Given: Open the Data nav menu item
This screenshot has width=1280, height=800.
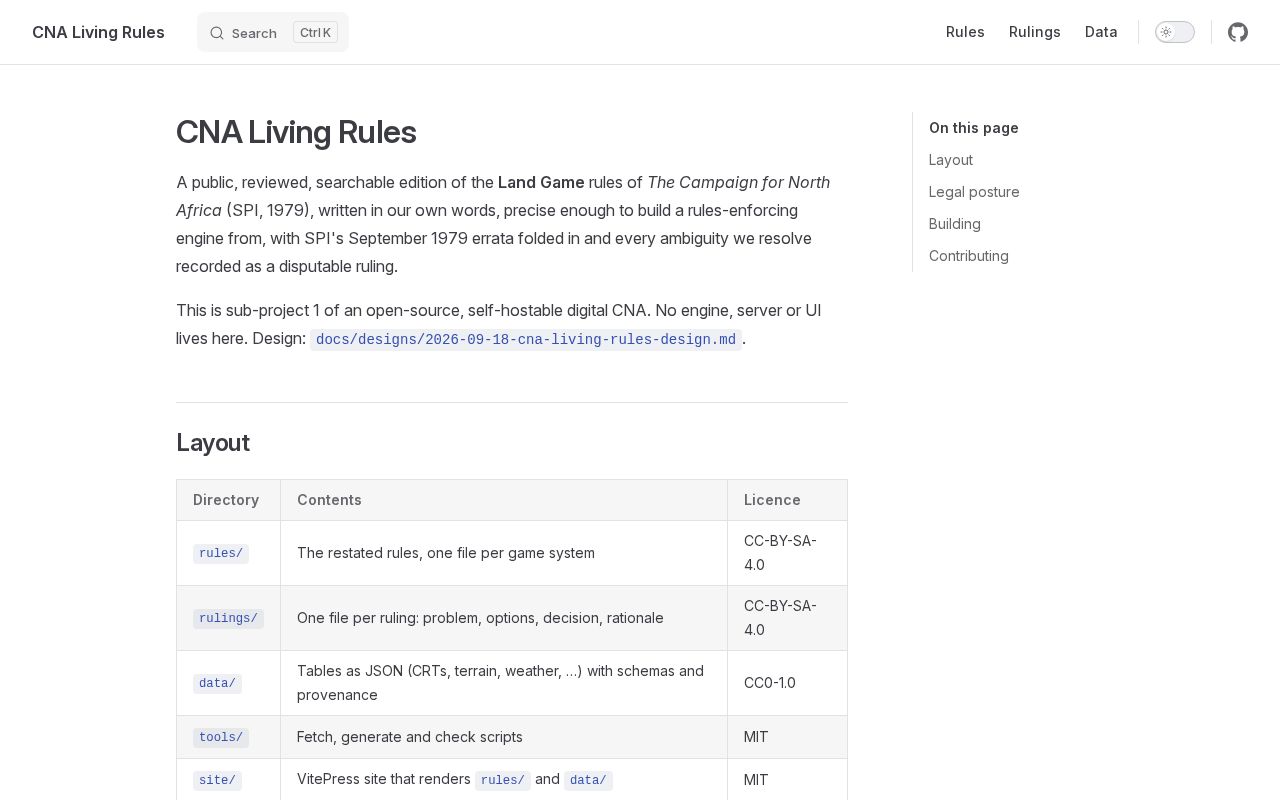Looking at the screenshot, I should pyautogui.click(x=1101, y=32).
